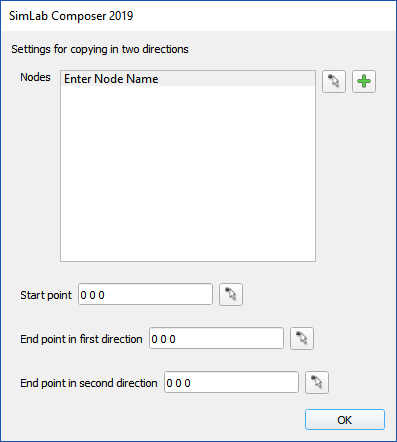Click the empty white area of the Nodes list

click(x=188, y=173)
